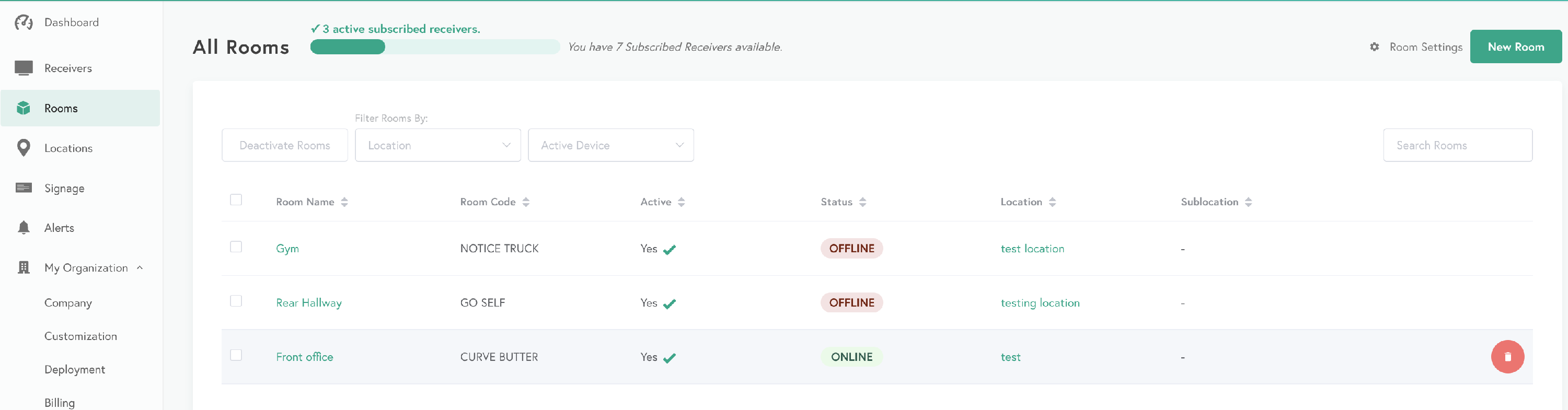Click the red trash delete icon
This screenshot has width=1568, height=410.
[1506, 357]
